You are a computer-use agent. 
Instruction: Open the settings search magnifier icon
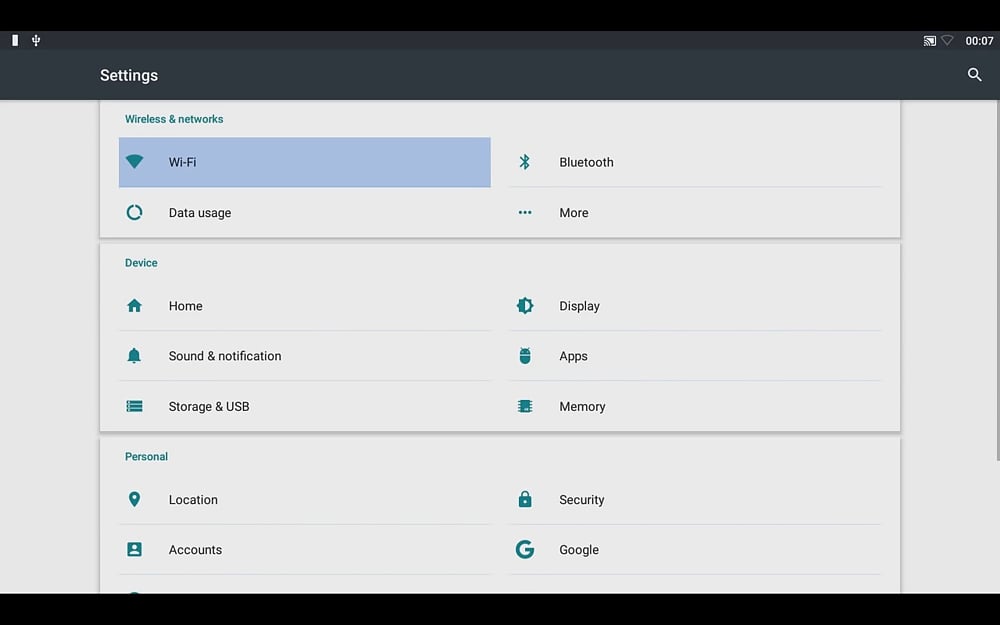(x=974, y=75)
